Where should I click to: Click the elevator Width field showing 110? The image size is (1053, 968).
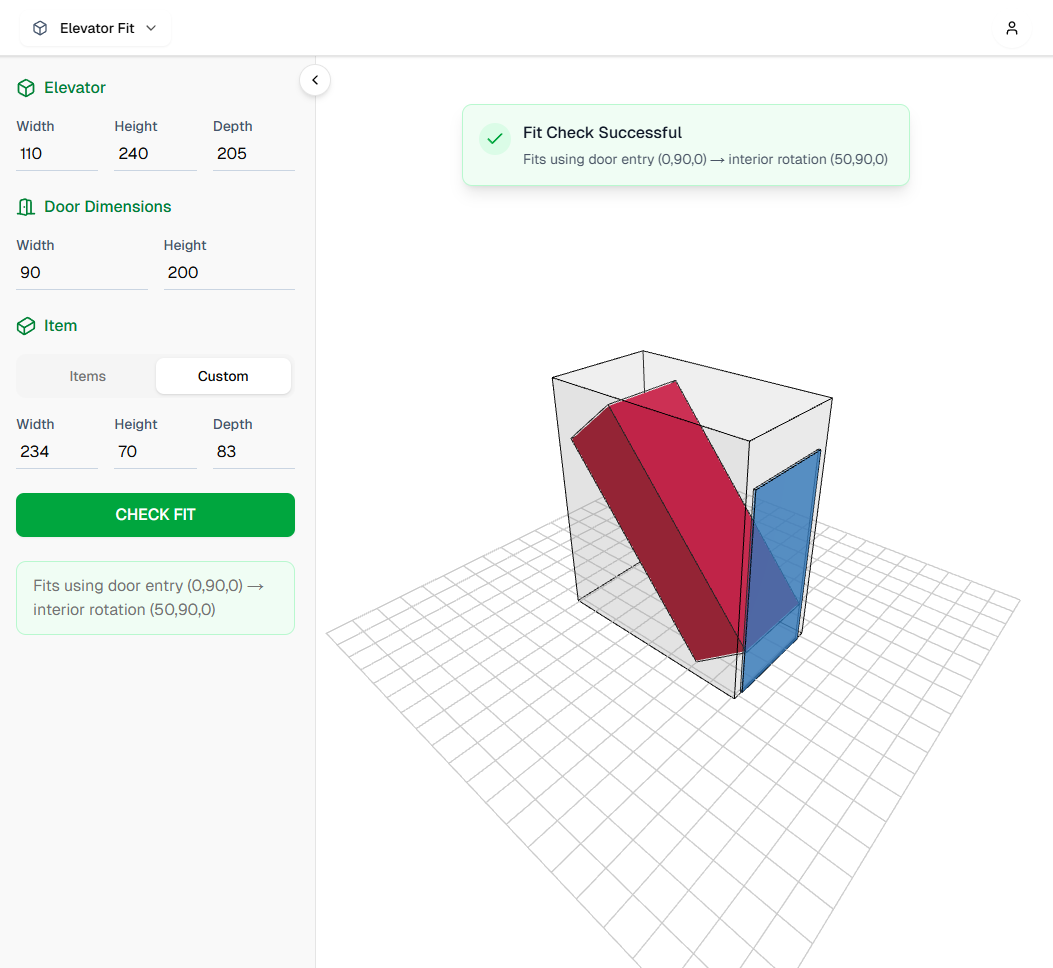57,153
